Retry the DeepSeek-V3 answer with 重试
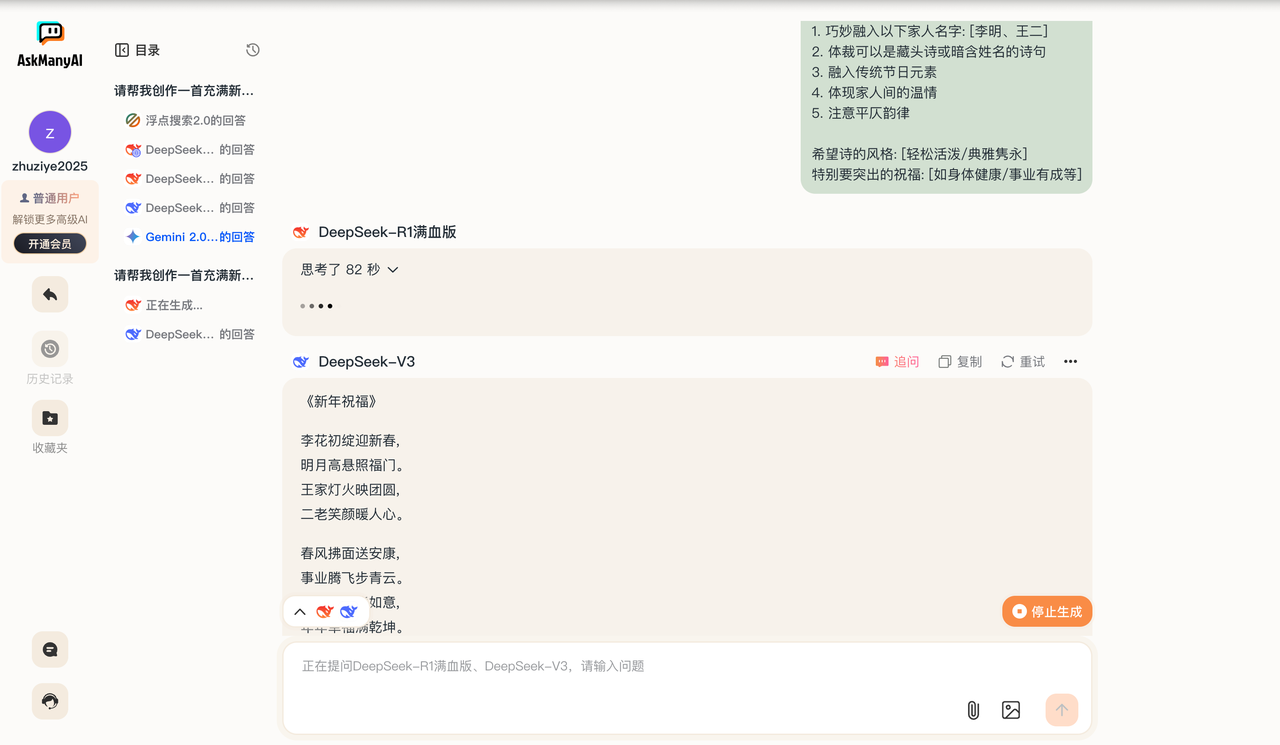 pyautogui.click(x=1023, y=362)
